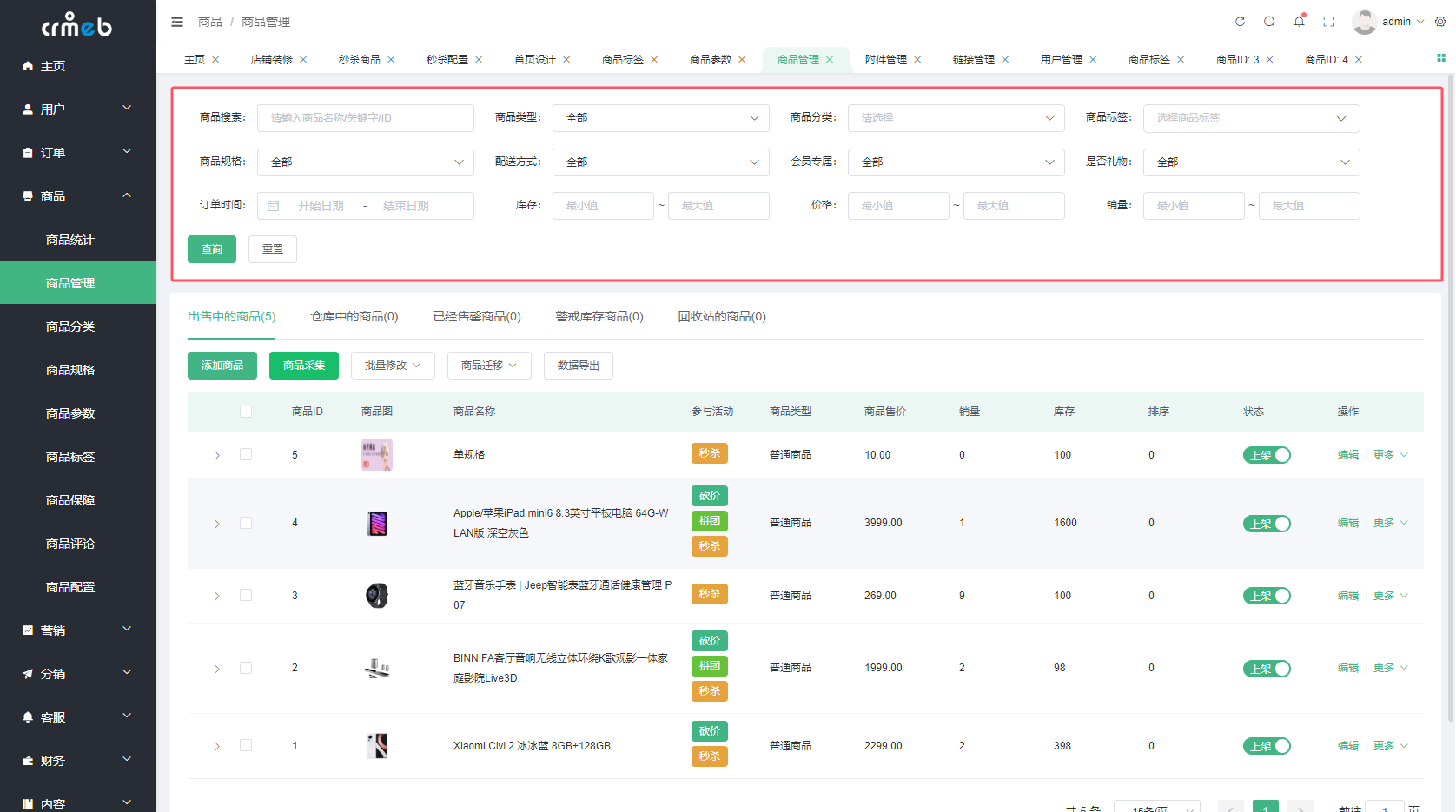Viewport: 1456px width, 812px height.
Task: Toggle 上架 switch for 单规格 product
Action: pos(1267,455)
